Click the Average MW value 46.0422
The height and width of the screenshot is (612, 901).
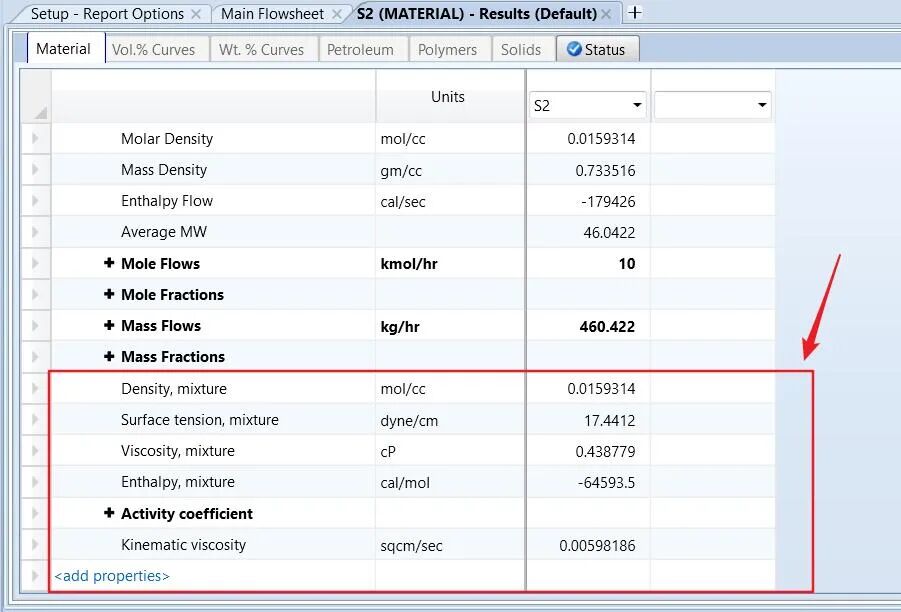click(x=609, y=232)
